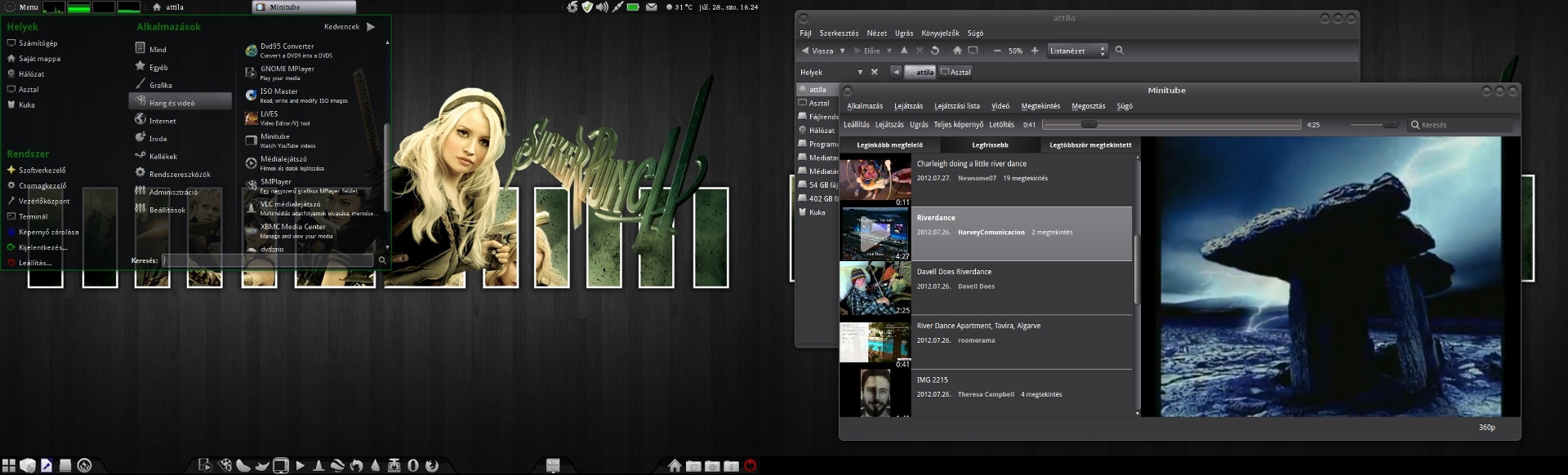The width and height of the screenshot is (1568, 475).
Task: Click the home icon in the attila window toolbar
Action: point(957,51)
